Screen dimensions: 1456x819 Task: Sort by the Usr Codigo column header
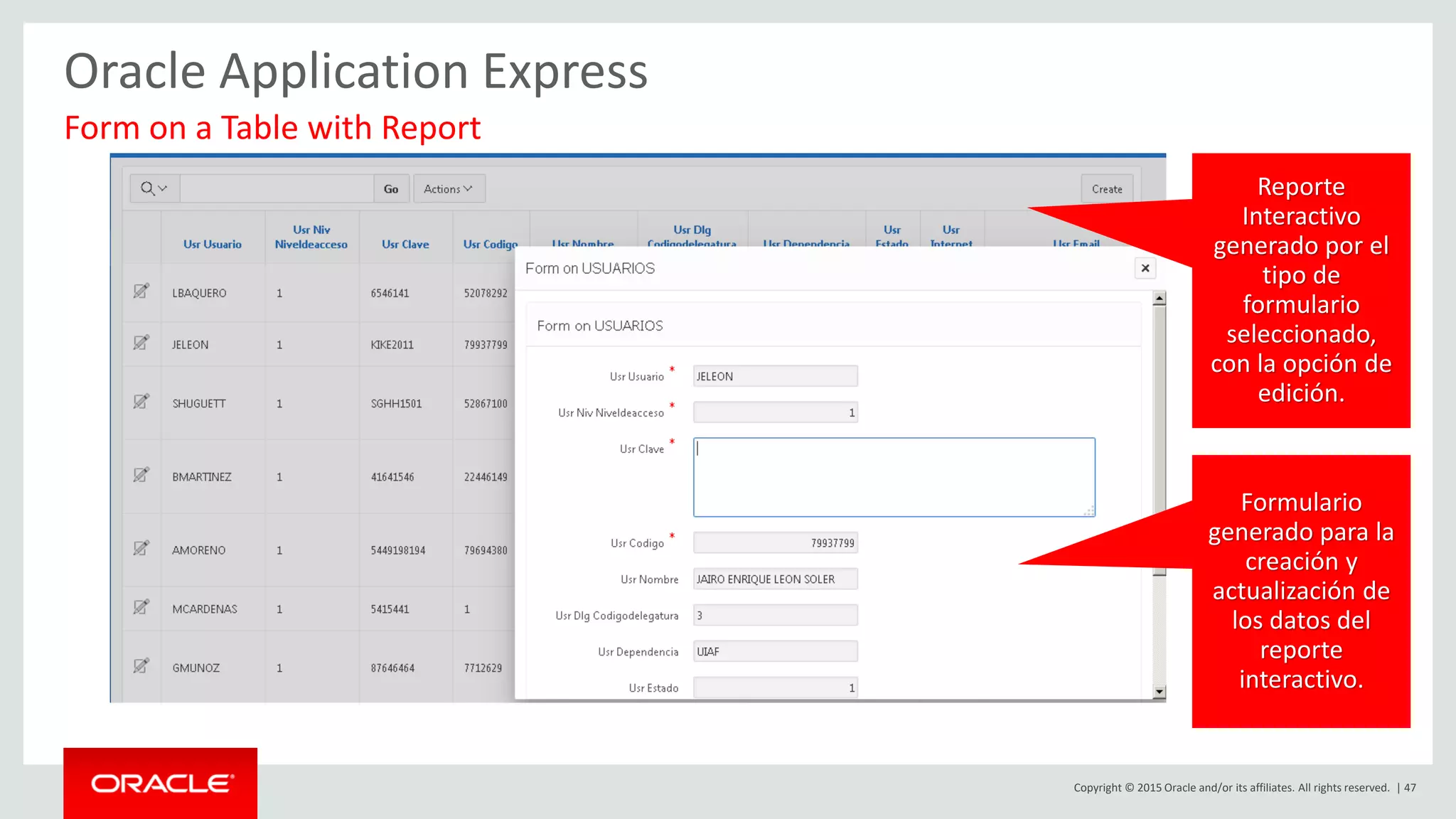coord(491,244)
